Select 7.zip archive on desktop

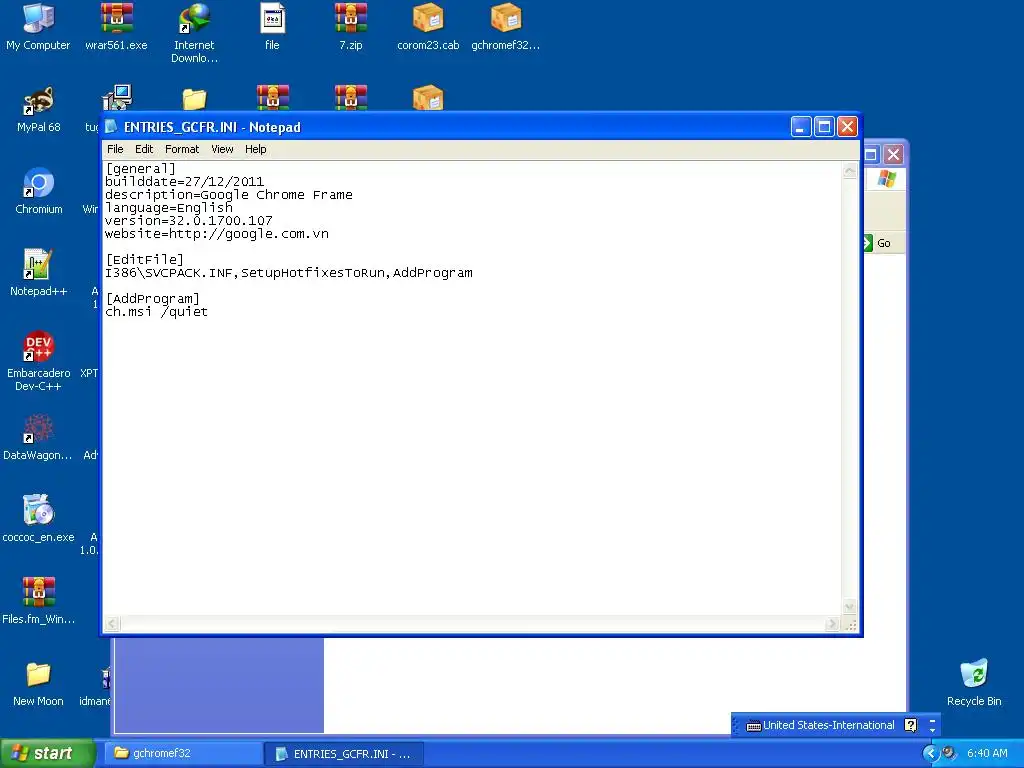tap(351, 27)
